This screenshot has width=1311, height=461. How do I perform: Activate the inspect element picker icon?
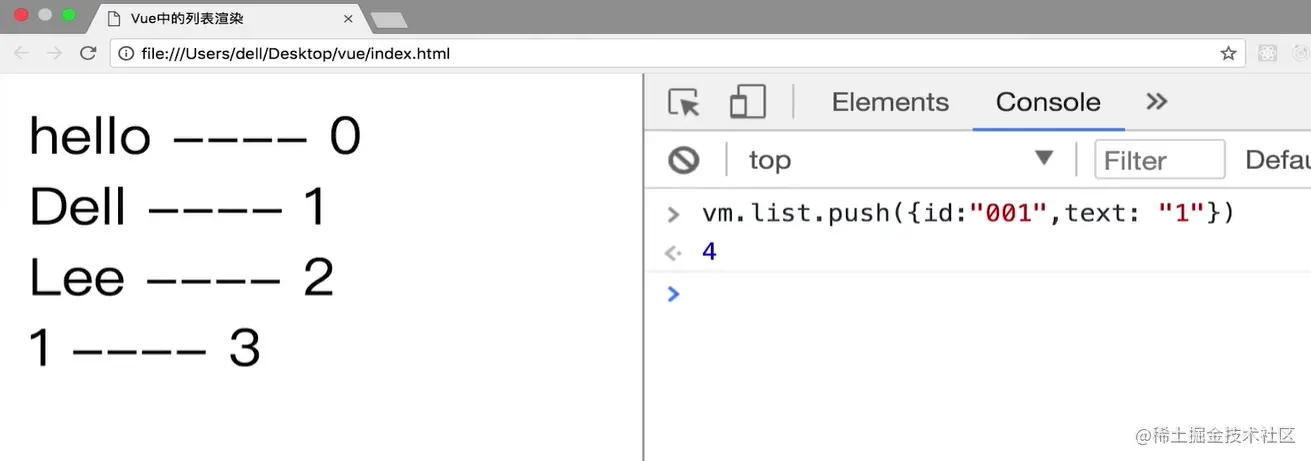click(x=684, y=102)
